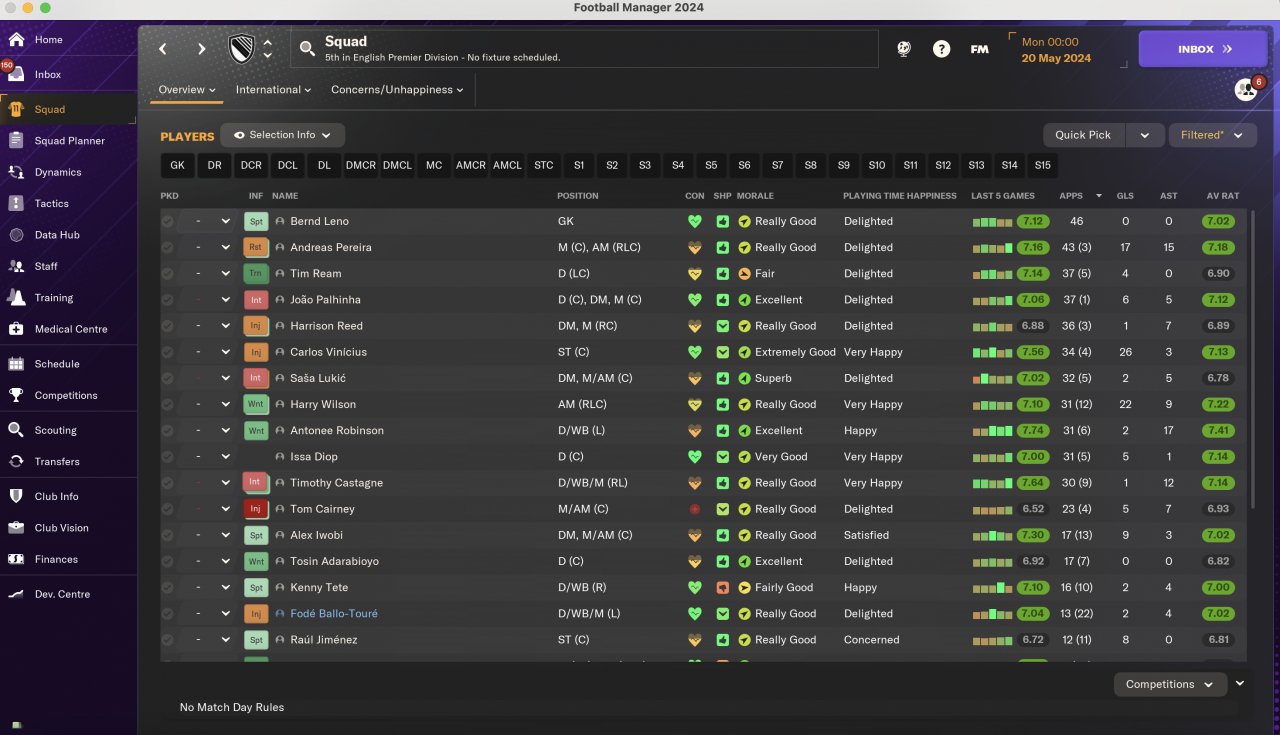Open the Filtered dropdown
Screen dimensions: 1280x735
1212,135
